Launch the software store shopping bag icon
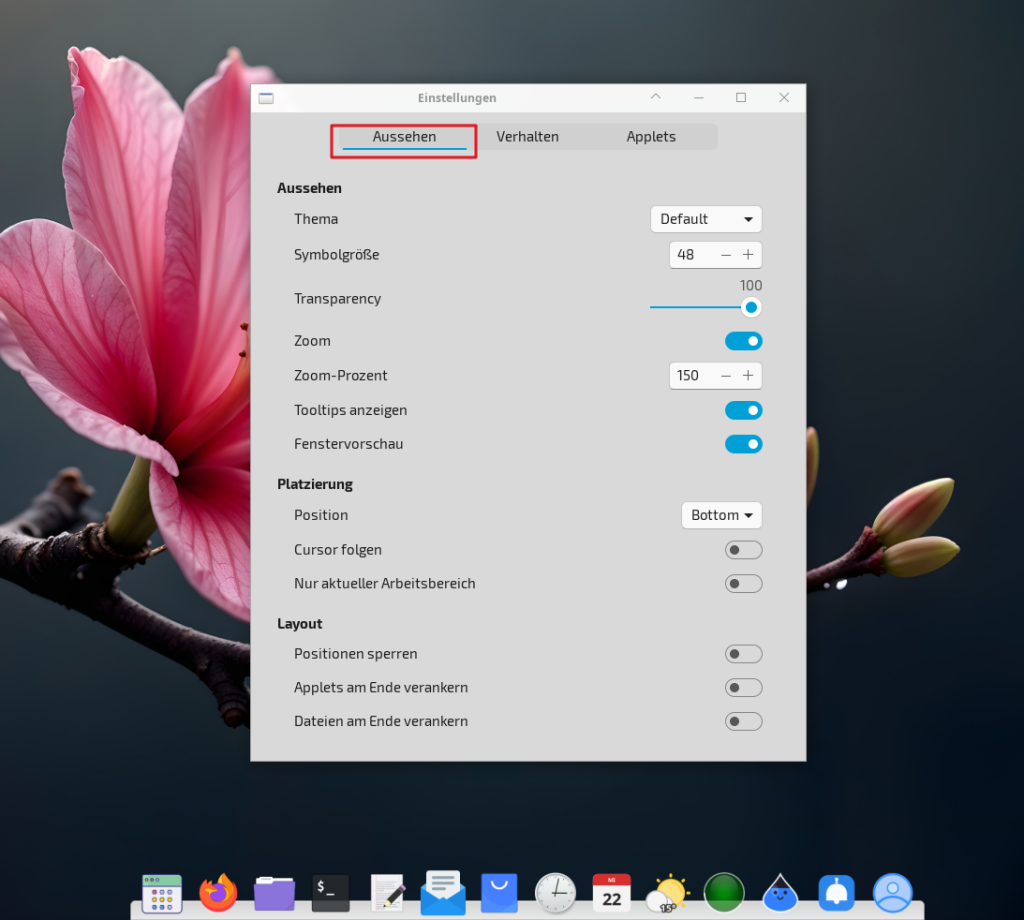Viewport: 1024px width, 920px height. (499, 891)
